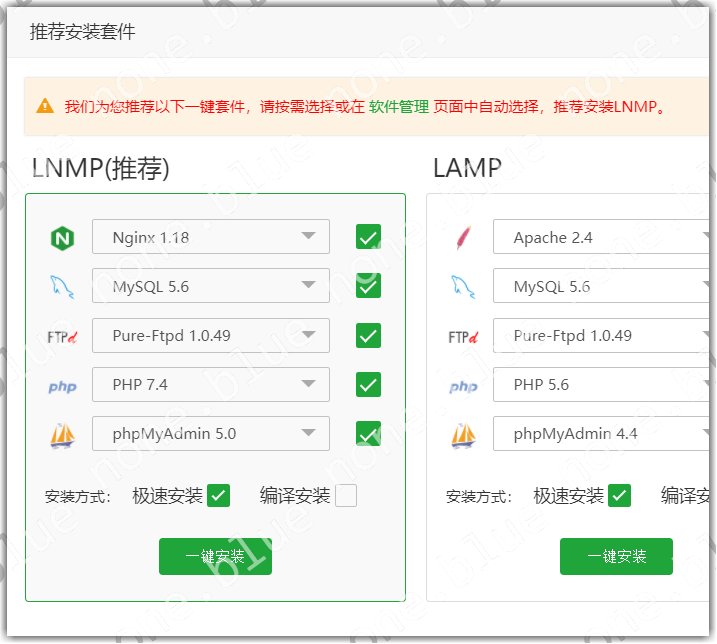Open the Nginx 1.18 version dropdown
Viewport: 717px width, 644px height.
click(x=211, y=237)
